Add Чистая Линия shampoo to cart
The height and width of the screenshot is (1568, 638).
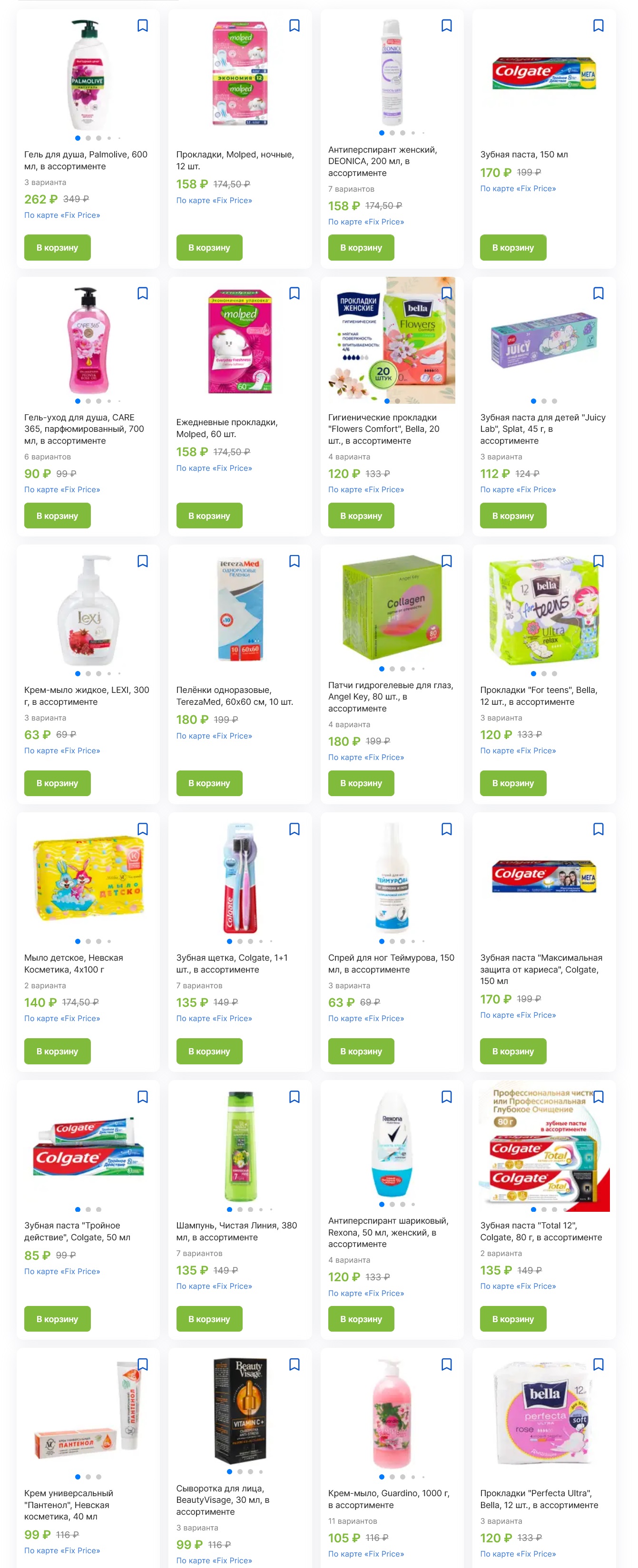[209, 1319]
